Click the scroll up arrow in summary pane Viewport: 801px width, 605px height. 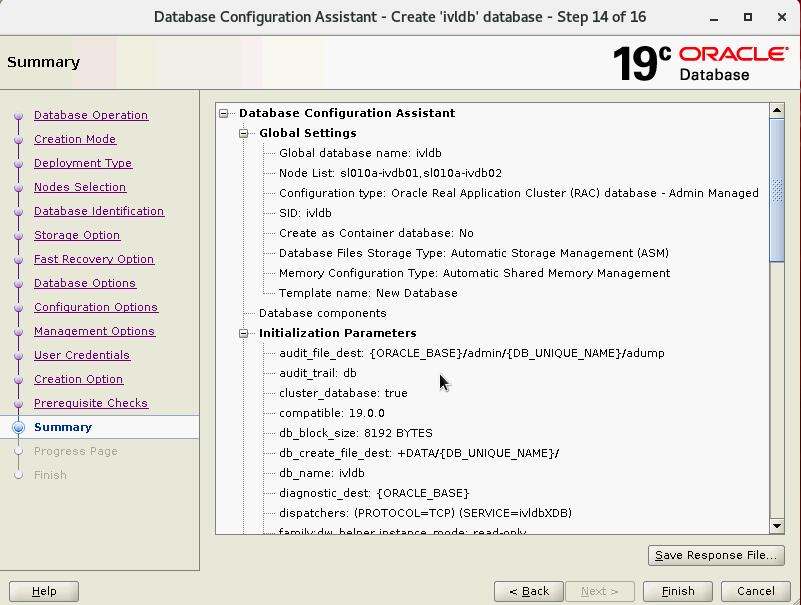[x=777, y=110]
